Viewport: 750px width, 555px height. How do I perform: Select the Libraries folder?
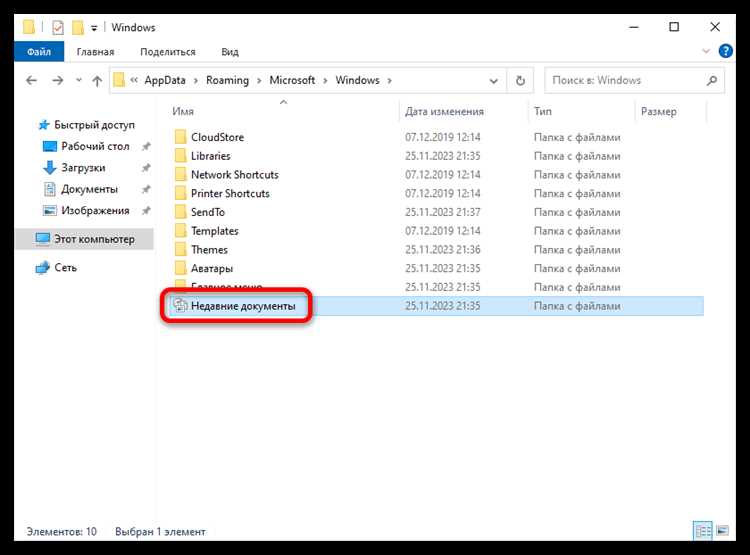(210, 156)
